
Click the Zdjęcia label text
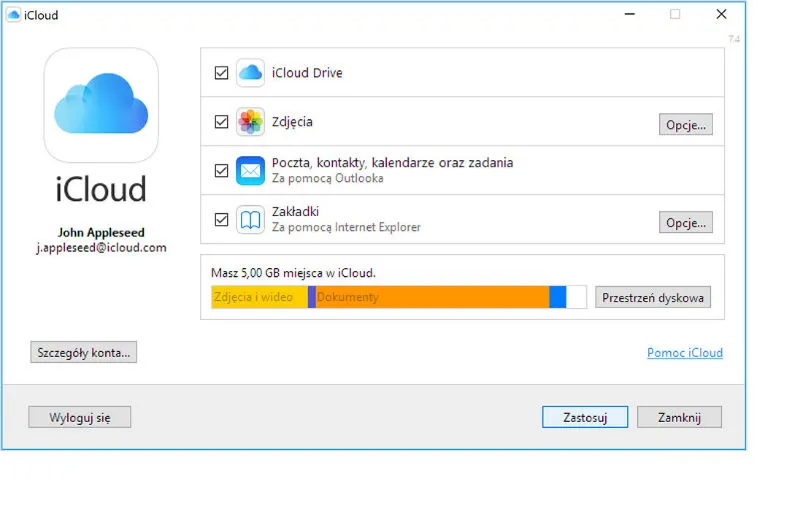coord(292,122)
